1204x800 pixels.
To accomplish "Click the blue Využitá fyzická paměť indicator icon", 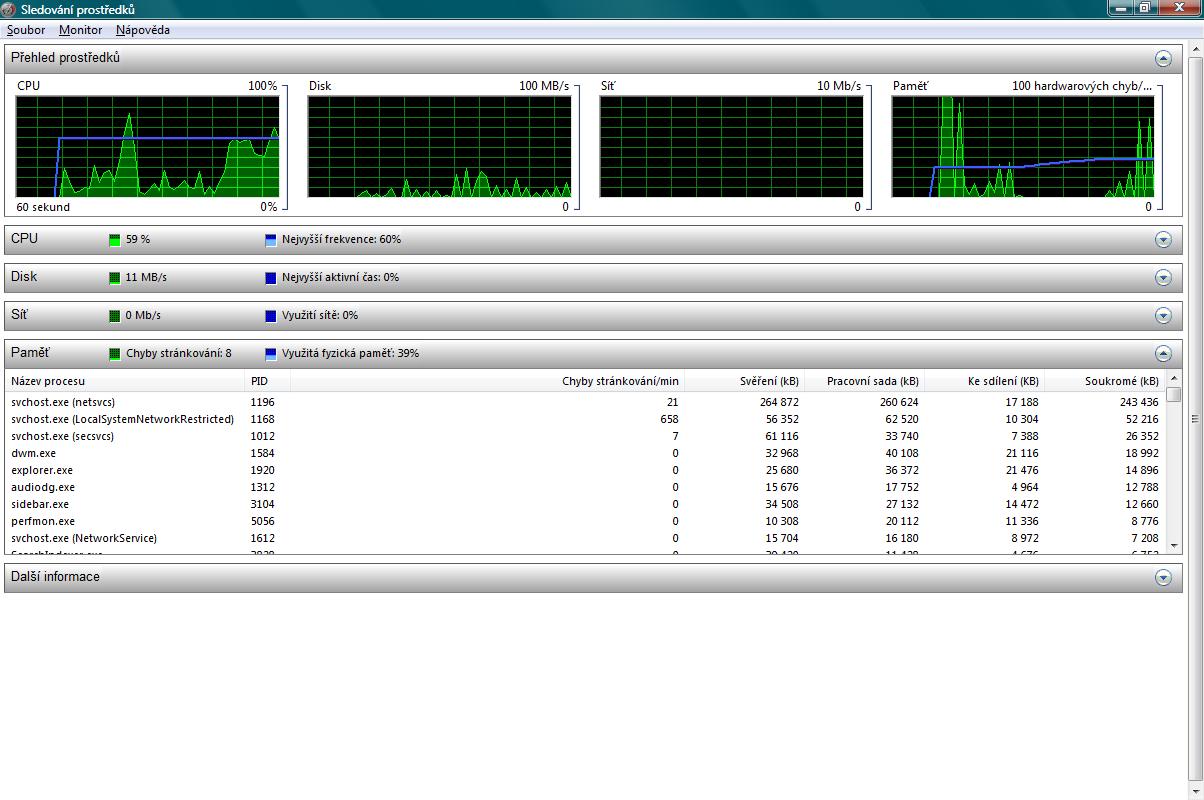I will (x=271, y=354).
